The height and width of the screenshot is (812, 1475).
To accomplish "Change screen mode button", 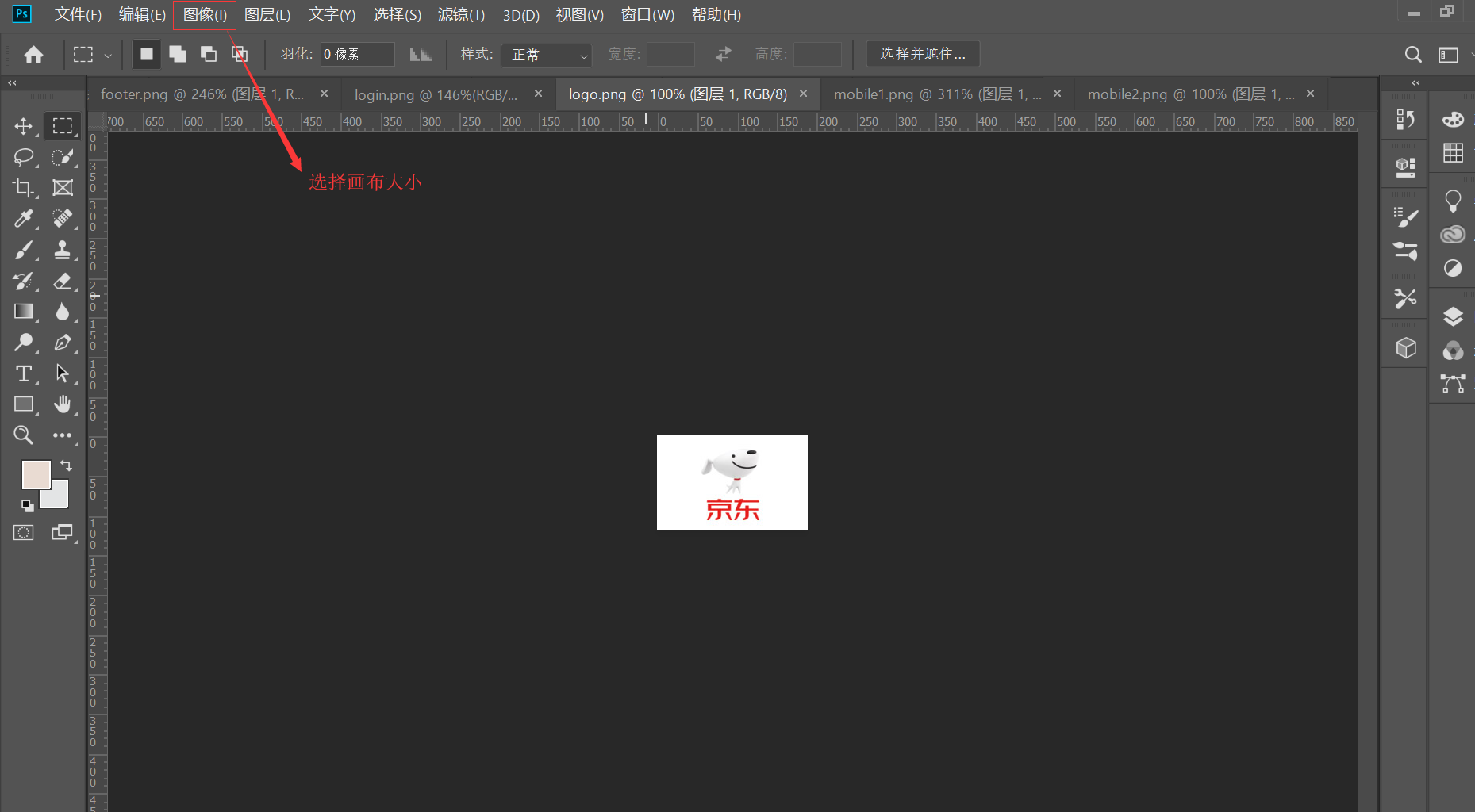I will tap(63, 533).
